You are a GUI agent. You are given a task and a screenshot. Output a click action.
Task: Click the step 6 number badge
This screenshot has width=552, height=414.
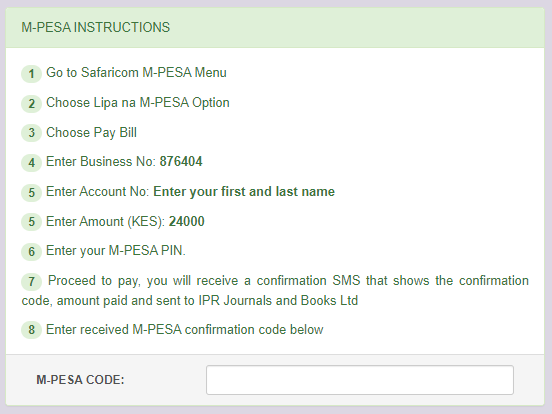[31, 252]
